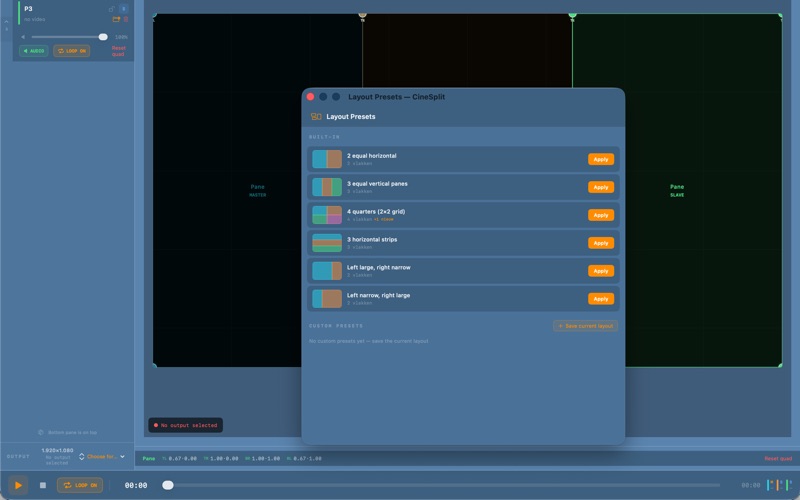Click the 'No output selected' status badge
800x500 pixels.
click(x=185, y=425)
